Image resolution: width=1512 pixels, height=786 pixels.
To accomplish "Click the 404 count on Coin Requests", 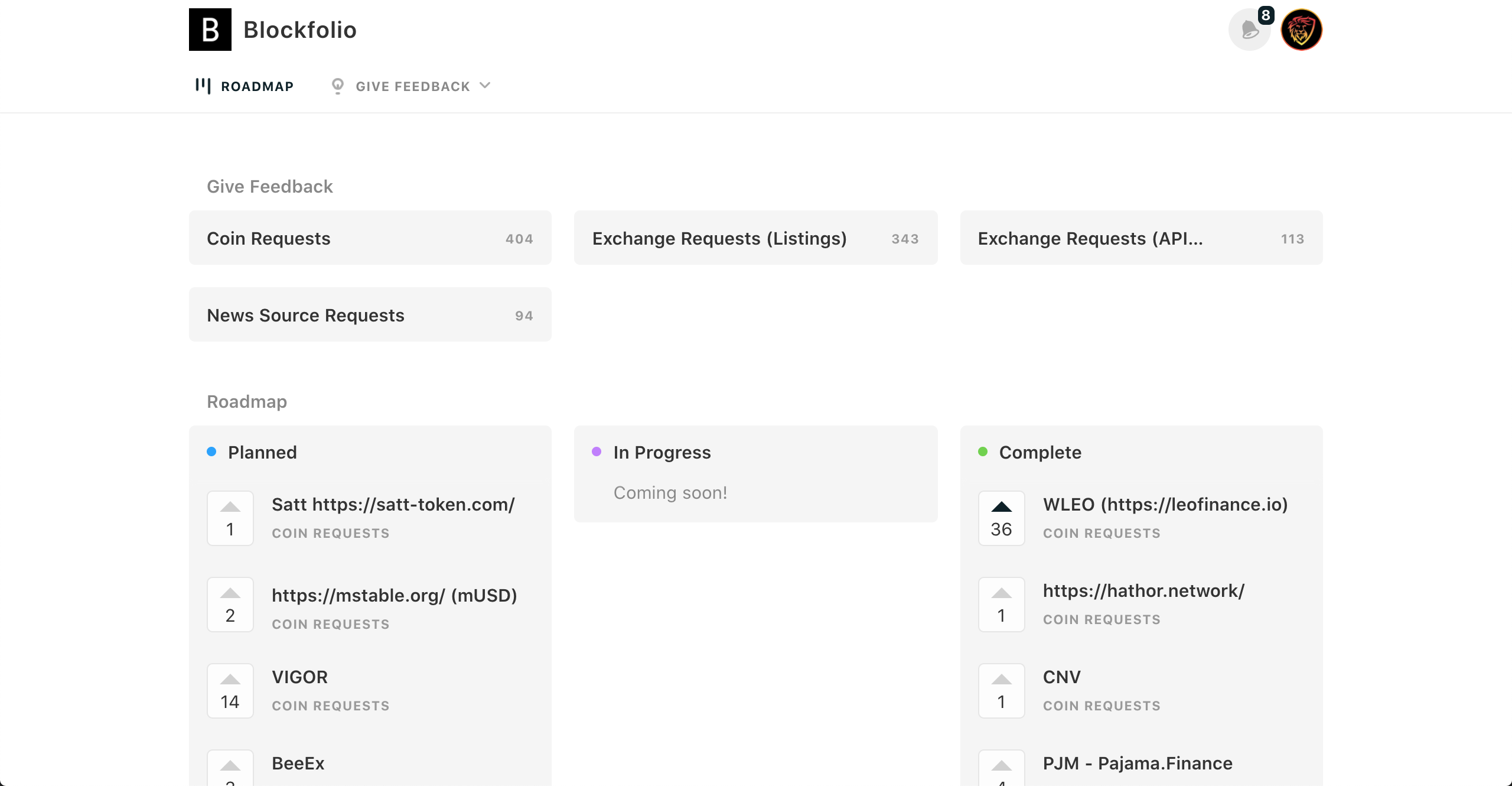I will 519,239.
